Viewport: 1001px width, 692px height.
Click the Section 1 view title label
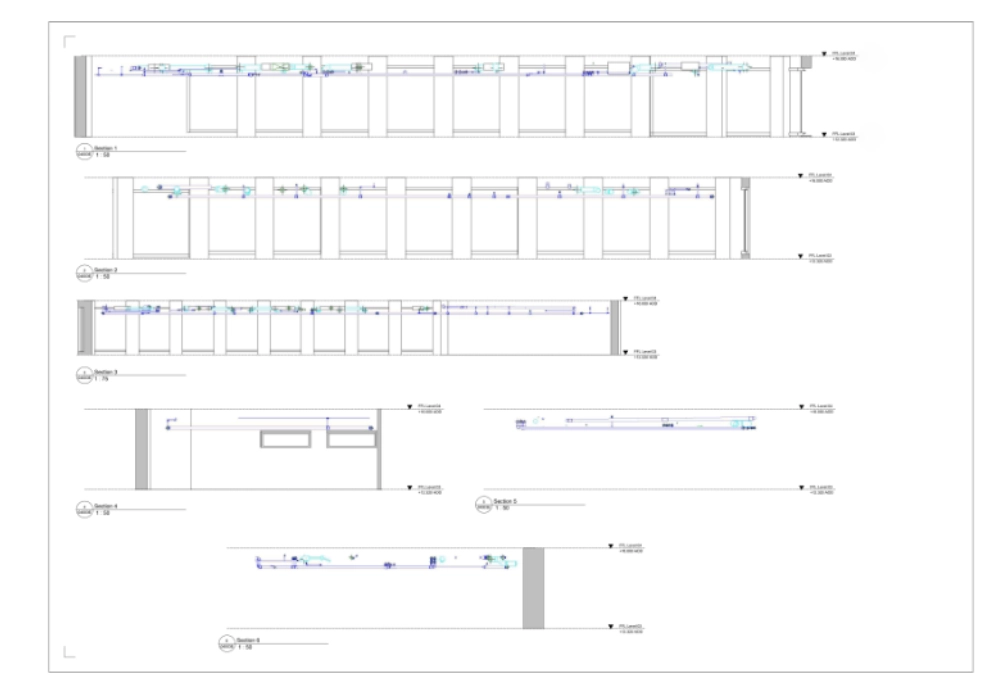coord(106,147)
